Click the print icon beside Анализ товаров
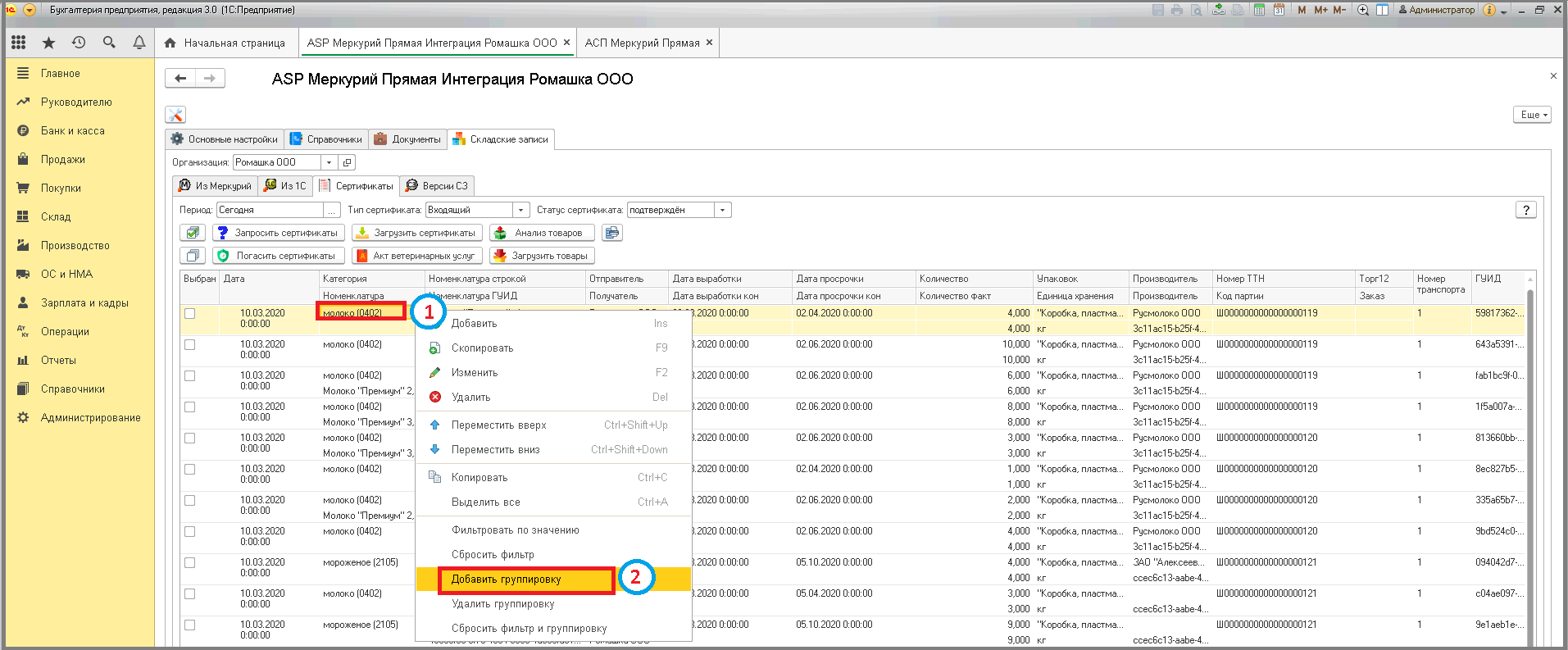Screen dimensions: 1568x650 612,233
